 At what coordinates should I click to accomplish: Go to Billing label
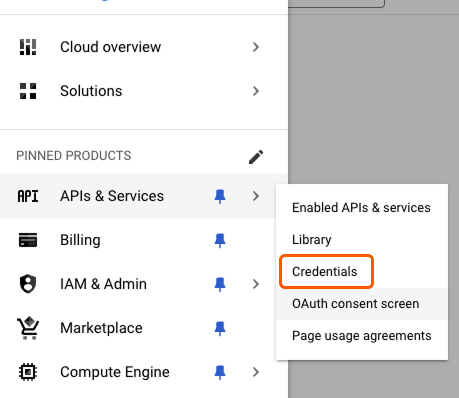80,240
